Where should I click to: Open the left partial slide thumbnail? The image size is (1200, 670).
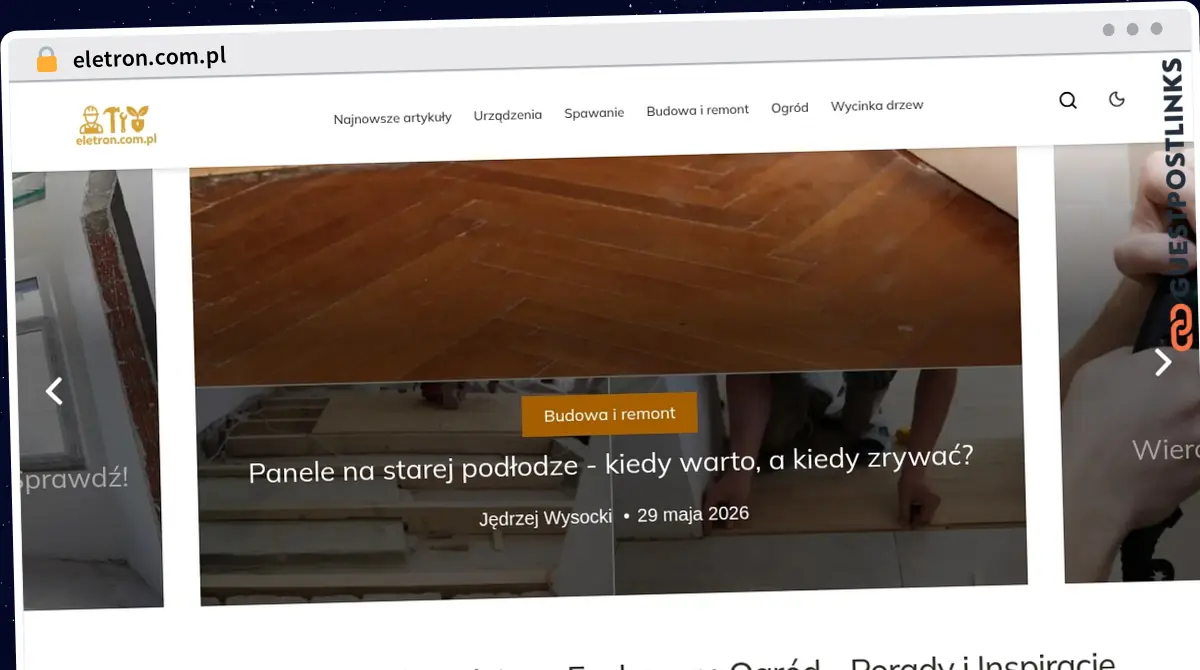click(87, 390)
